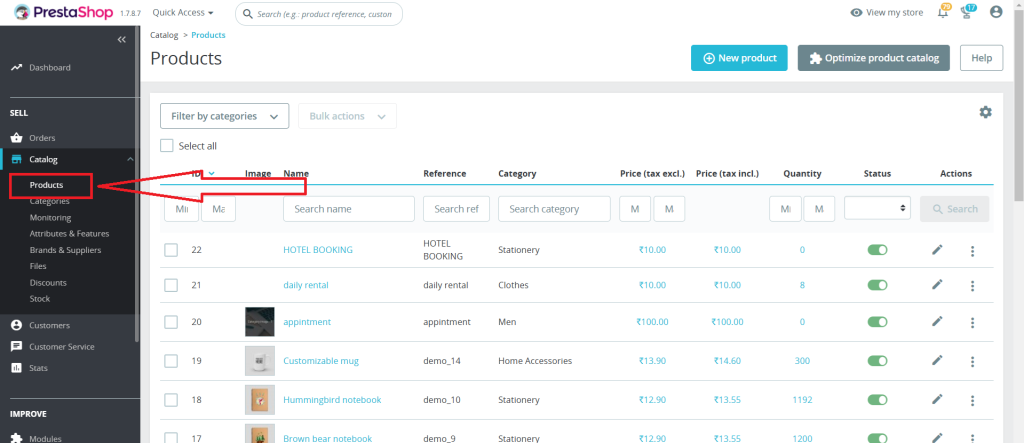
Task: Open more actions for Hummingbird notebook row
Action: tap(972, 400)
